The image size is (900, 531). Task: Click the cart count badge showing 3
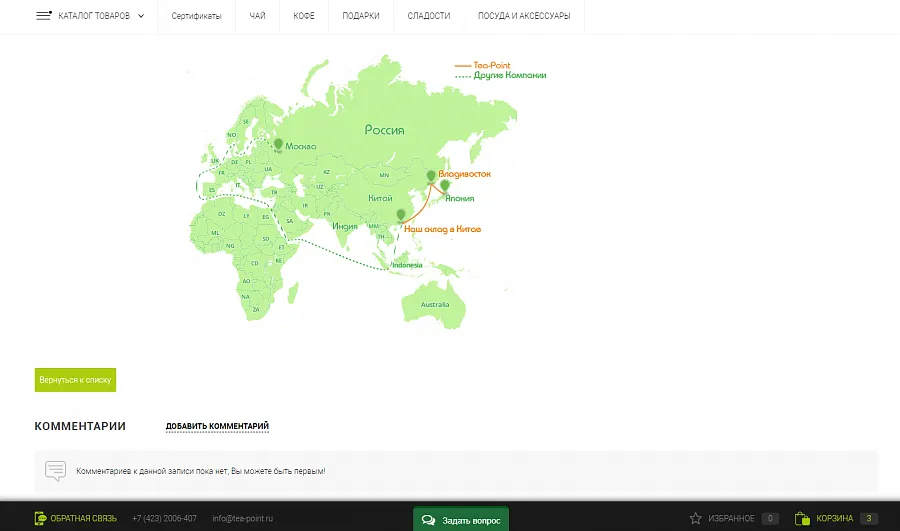[868, 518]
